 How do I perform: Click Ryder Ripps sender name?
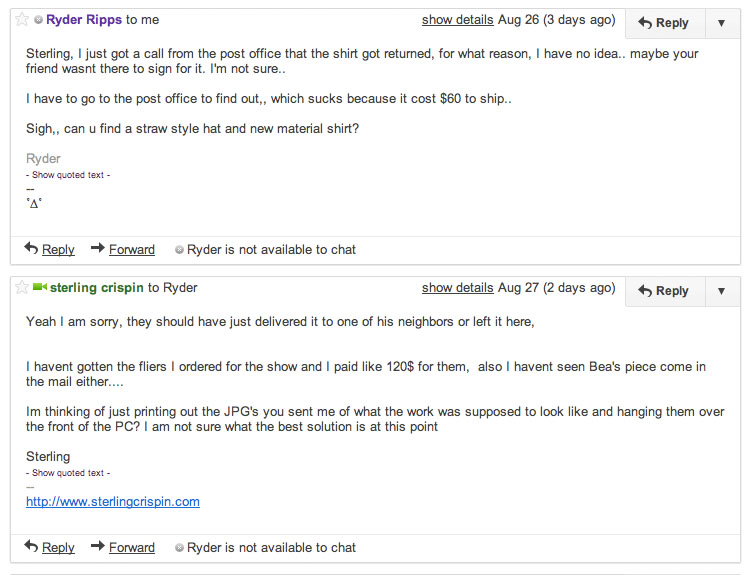tap(84, 20)
